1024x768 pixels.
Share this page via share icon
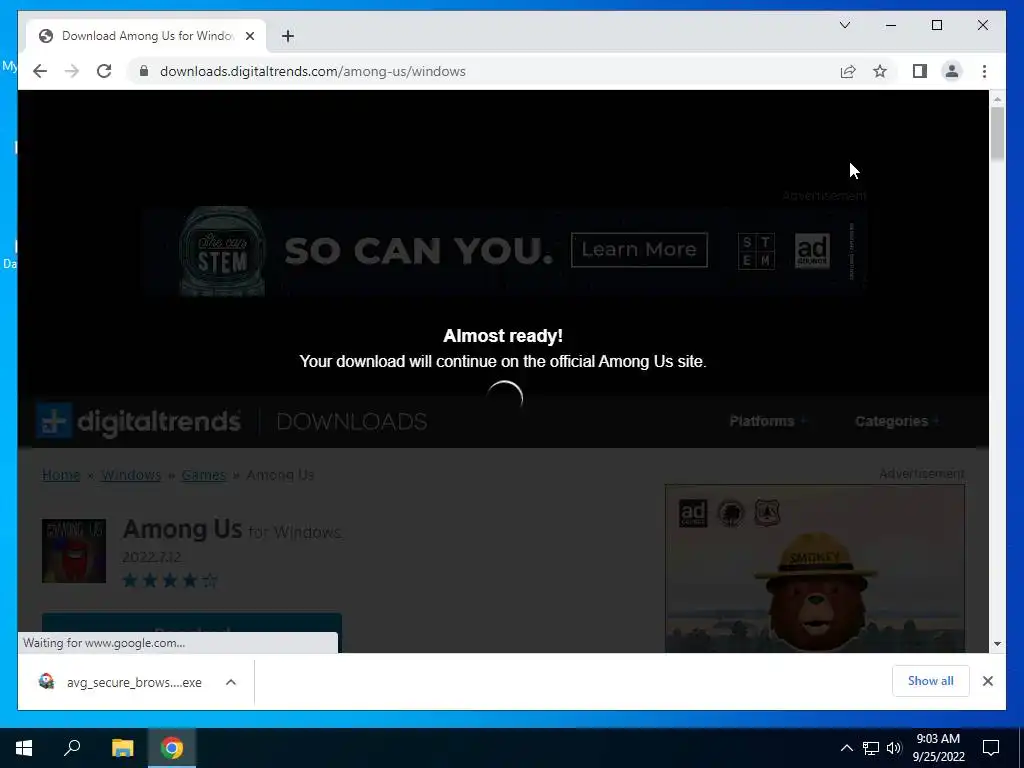click(x=848, y=71)
